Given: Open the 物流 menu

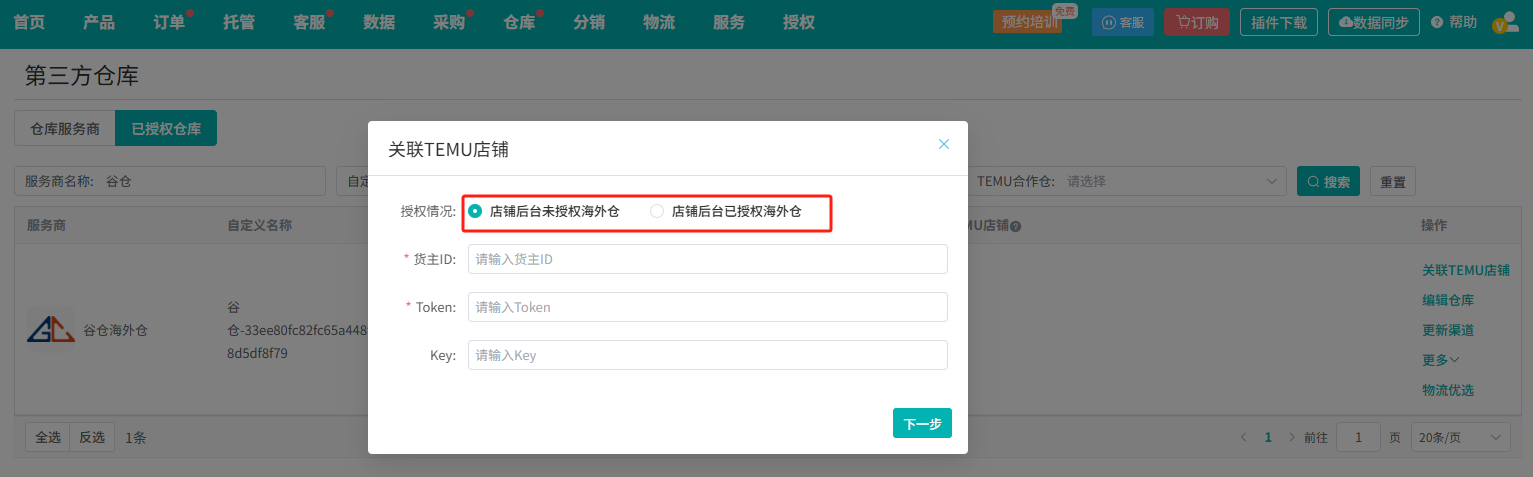Looking at the screenshot, I should pyautogui.click(x=659, y=22).
